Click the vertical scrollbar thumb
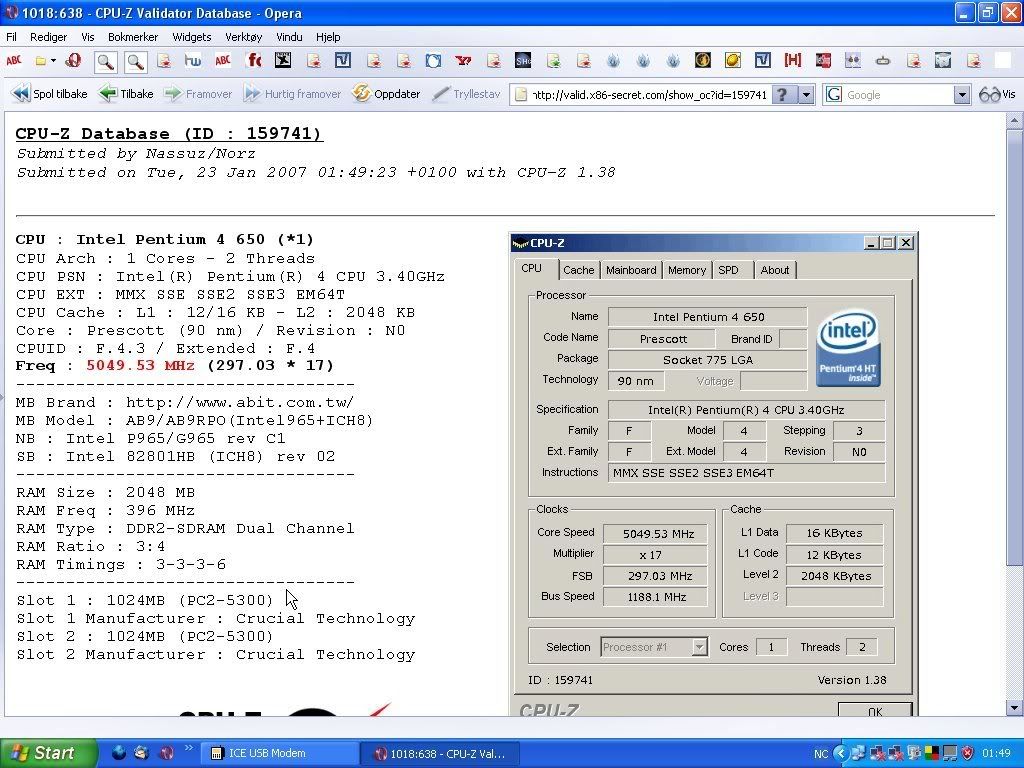1024x768 pixels. (x=1014, y=347)
